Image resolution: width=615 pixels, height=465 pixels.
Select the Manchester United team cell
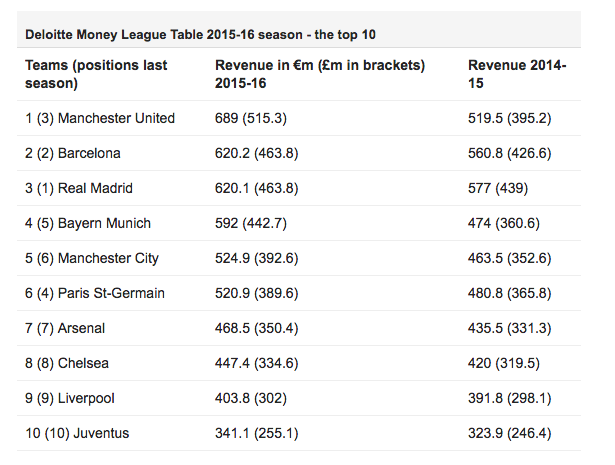pos(100,118)
